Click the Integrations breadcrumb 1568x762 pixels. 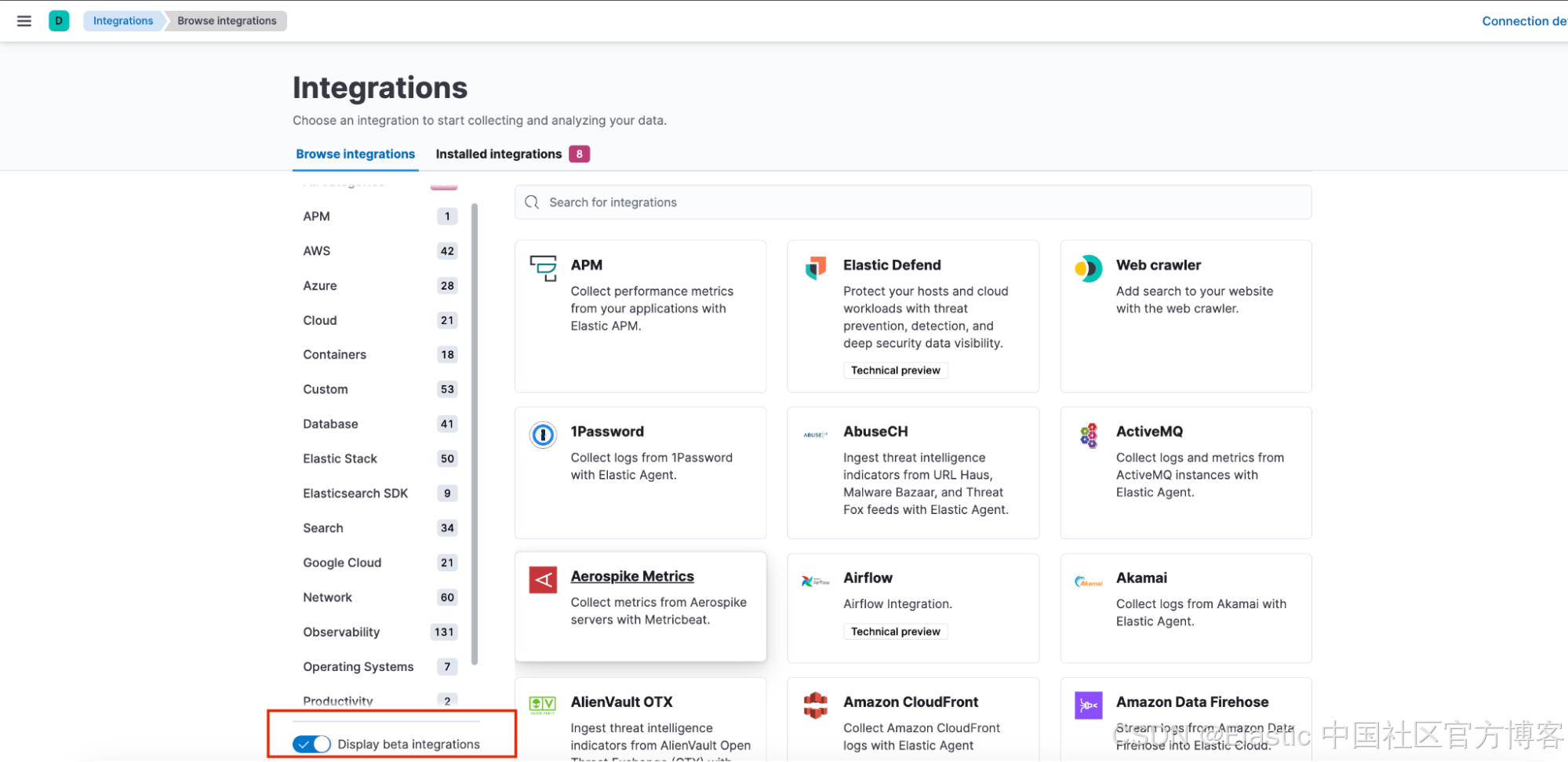point(123,21)
